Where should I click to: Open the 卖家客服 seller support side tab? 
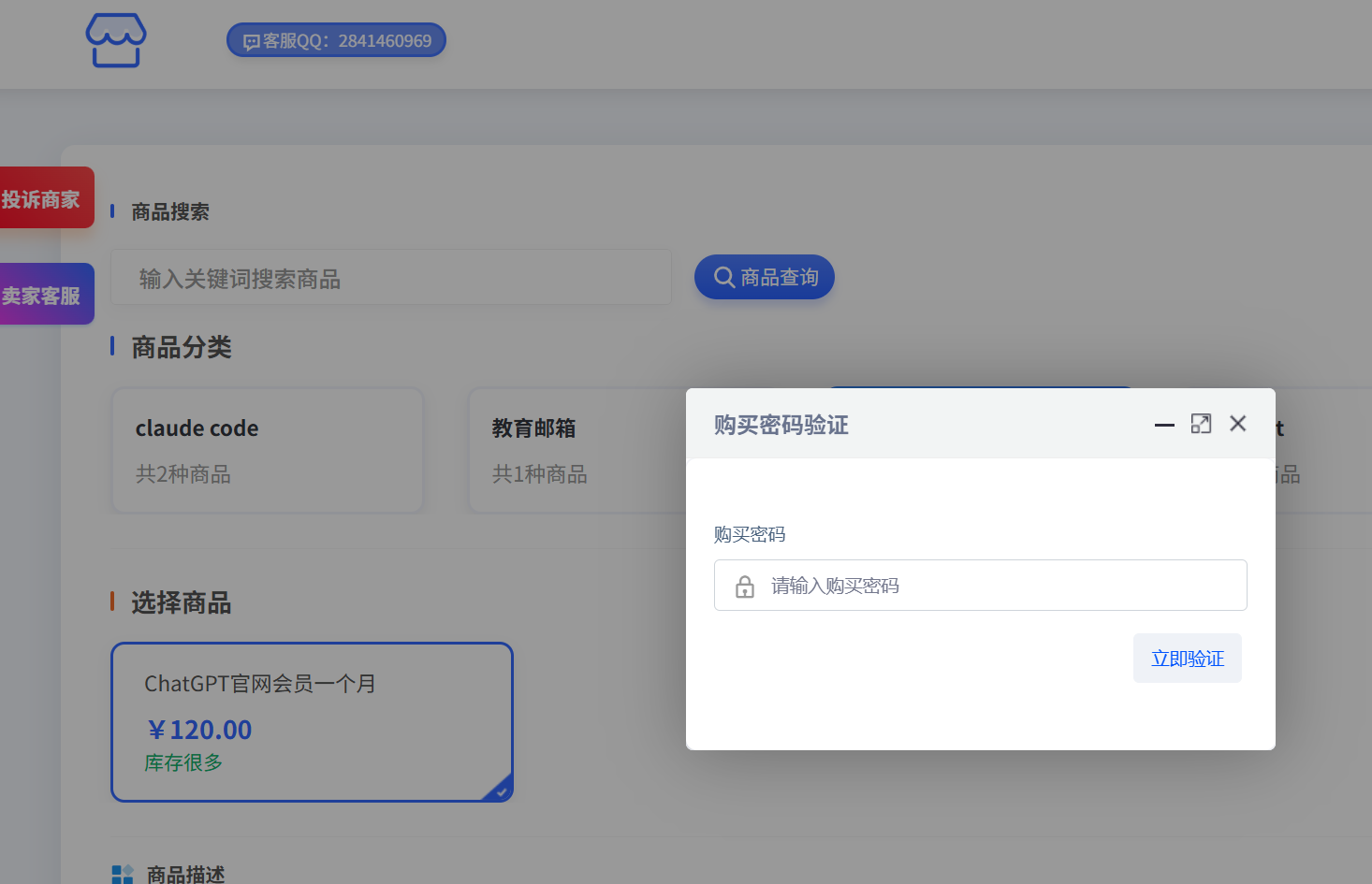[x=46, y=294]
